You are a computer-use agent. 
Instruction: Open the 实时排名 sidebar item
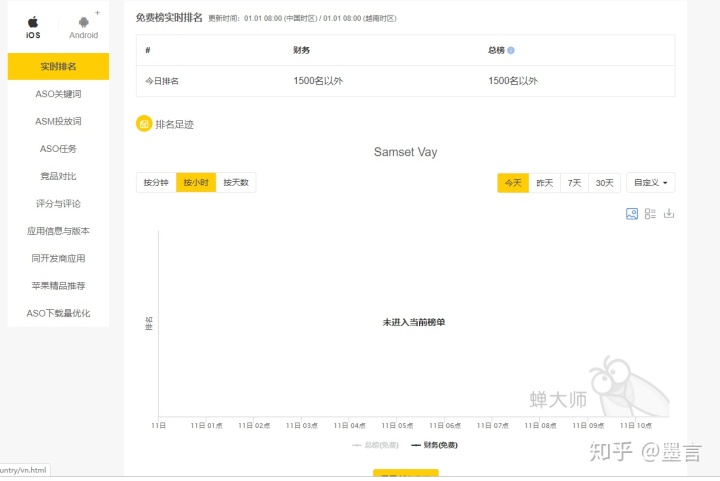click(x=58, y=67)
